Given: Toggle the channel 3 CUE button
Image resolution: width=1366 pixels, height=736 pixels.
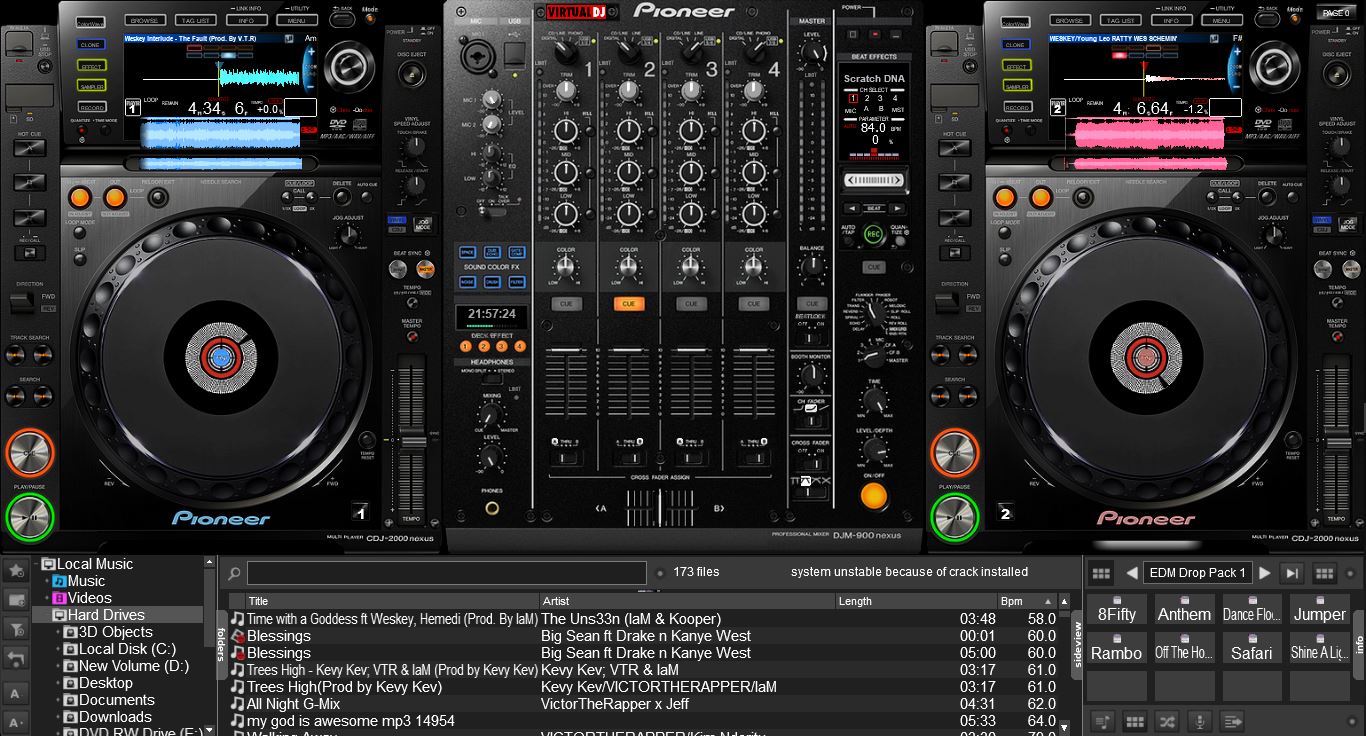Looking at the screenshot, I should pyautogui.click(x=690, y=304).
